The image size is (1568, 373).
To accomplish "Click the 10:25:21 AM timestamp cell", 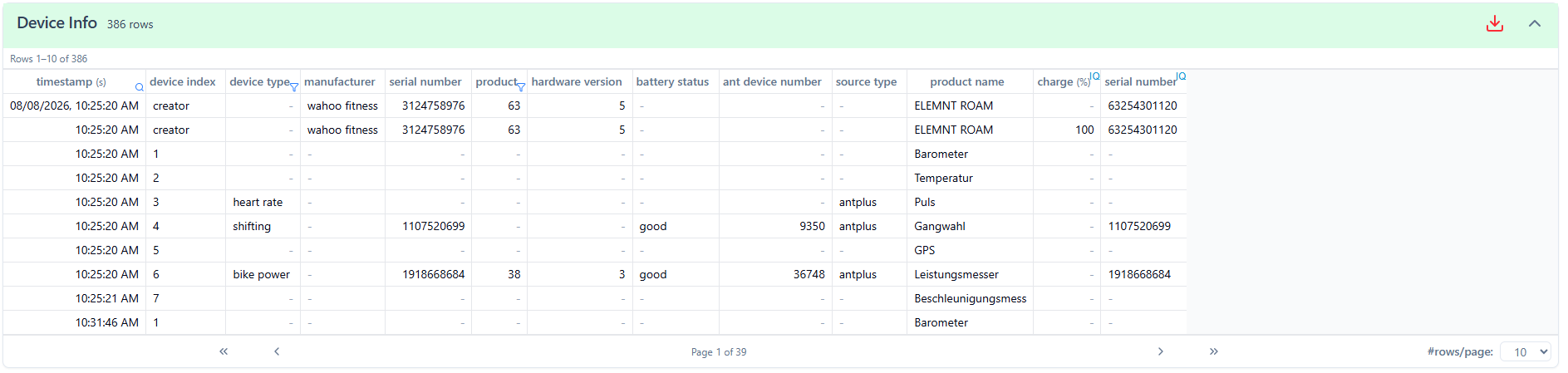I will click(74, 298).
